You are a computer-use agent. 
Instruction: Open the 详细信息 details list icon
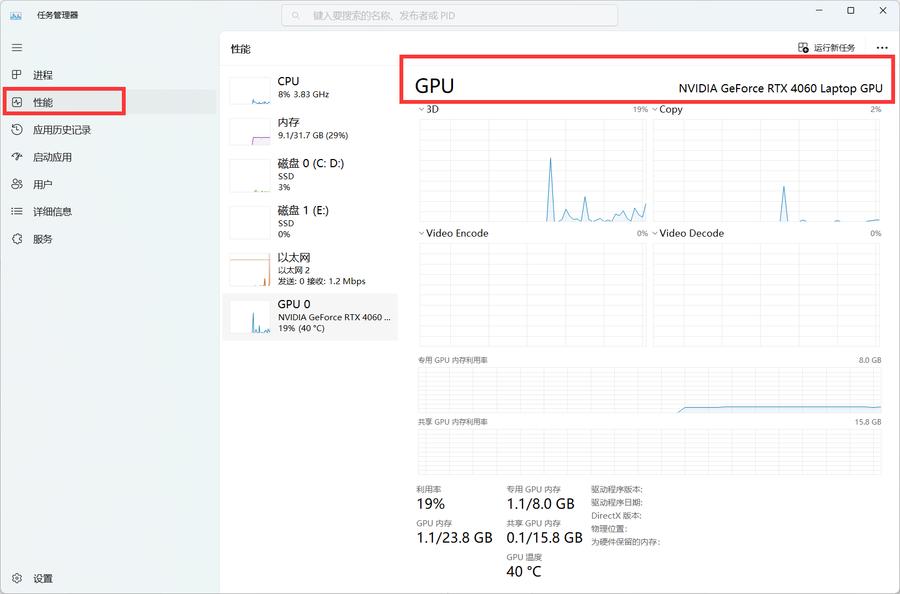click(x=17, y=211)
